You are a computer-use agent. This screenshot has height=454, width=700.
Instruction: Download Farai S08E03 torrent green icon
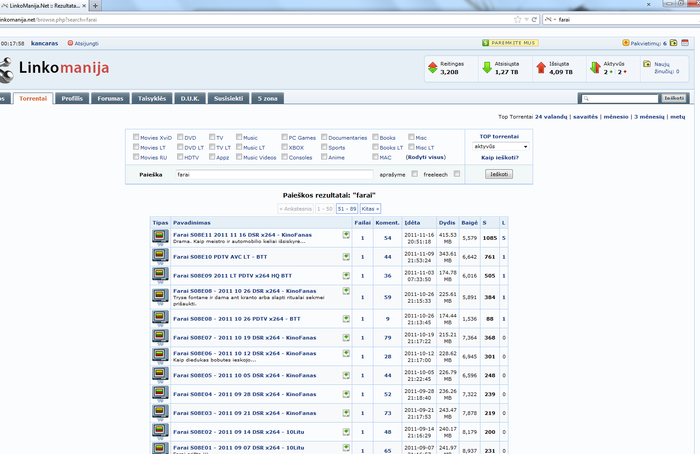346,413
